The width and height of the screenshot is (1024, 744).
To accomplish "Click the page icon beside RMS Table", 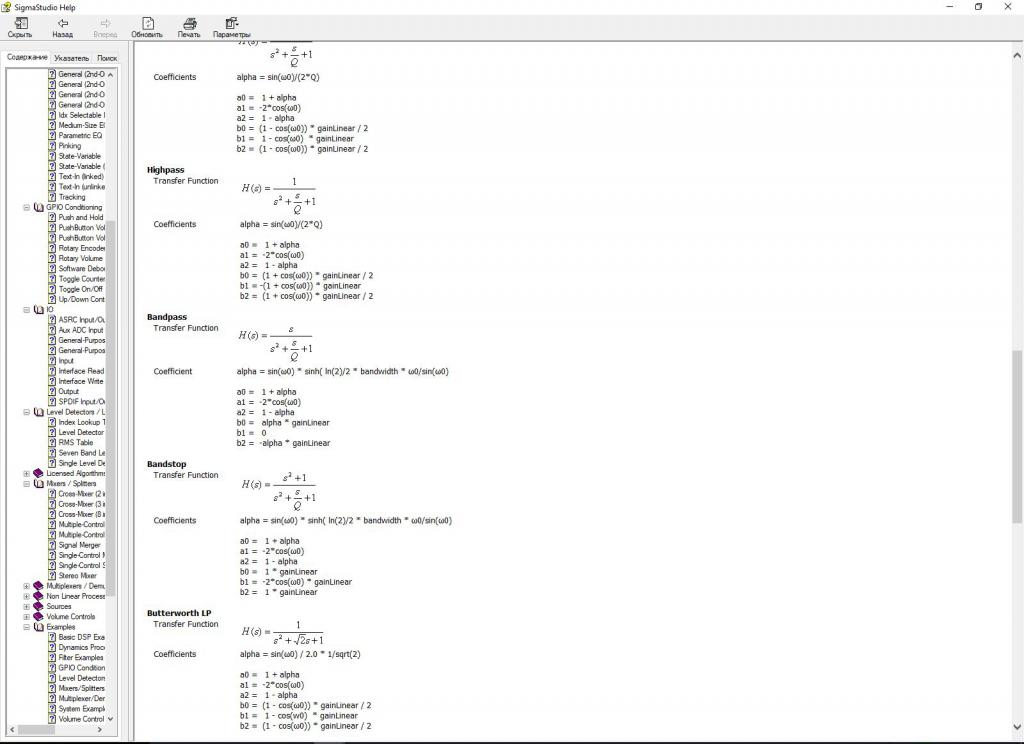I will click(x=52, y=443).
